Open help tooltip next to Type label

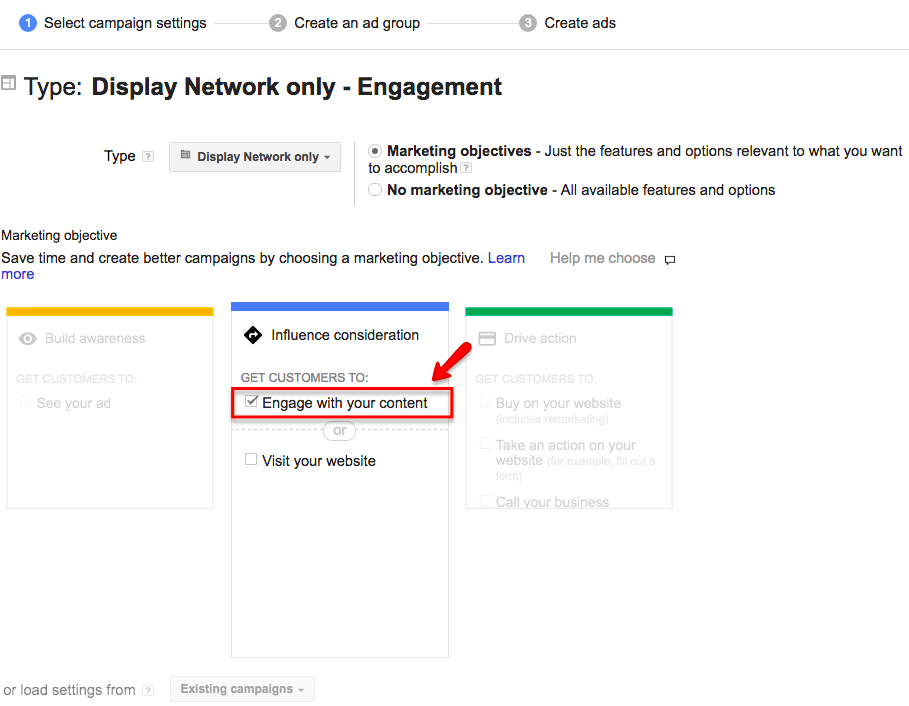(x=148, y=157)
